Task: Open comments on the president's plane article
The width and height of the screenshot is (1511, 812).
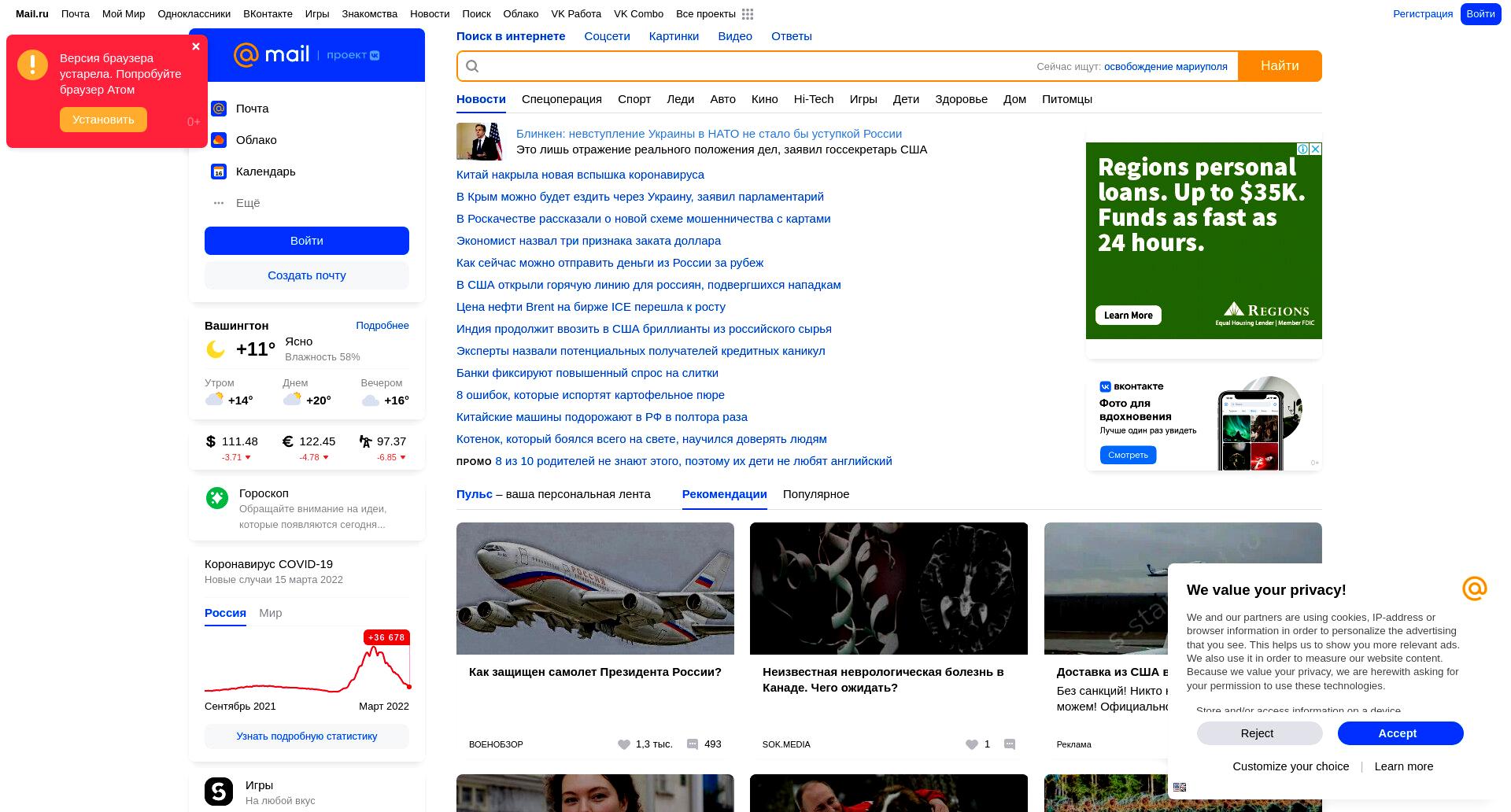Action: tap(693, 744)
